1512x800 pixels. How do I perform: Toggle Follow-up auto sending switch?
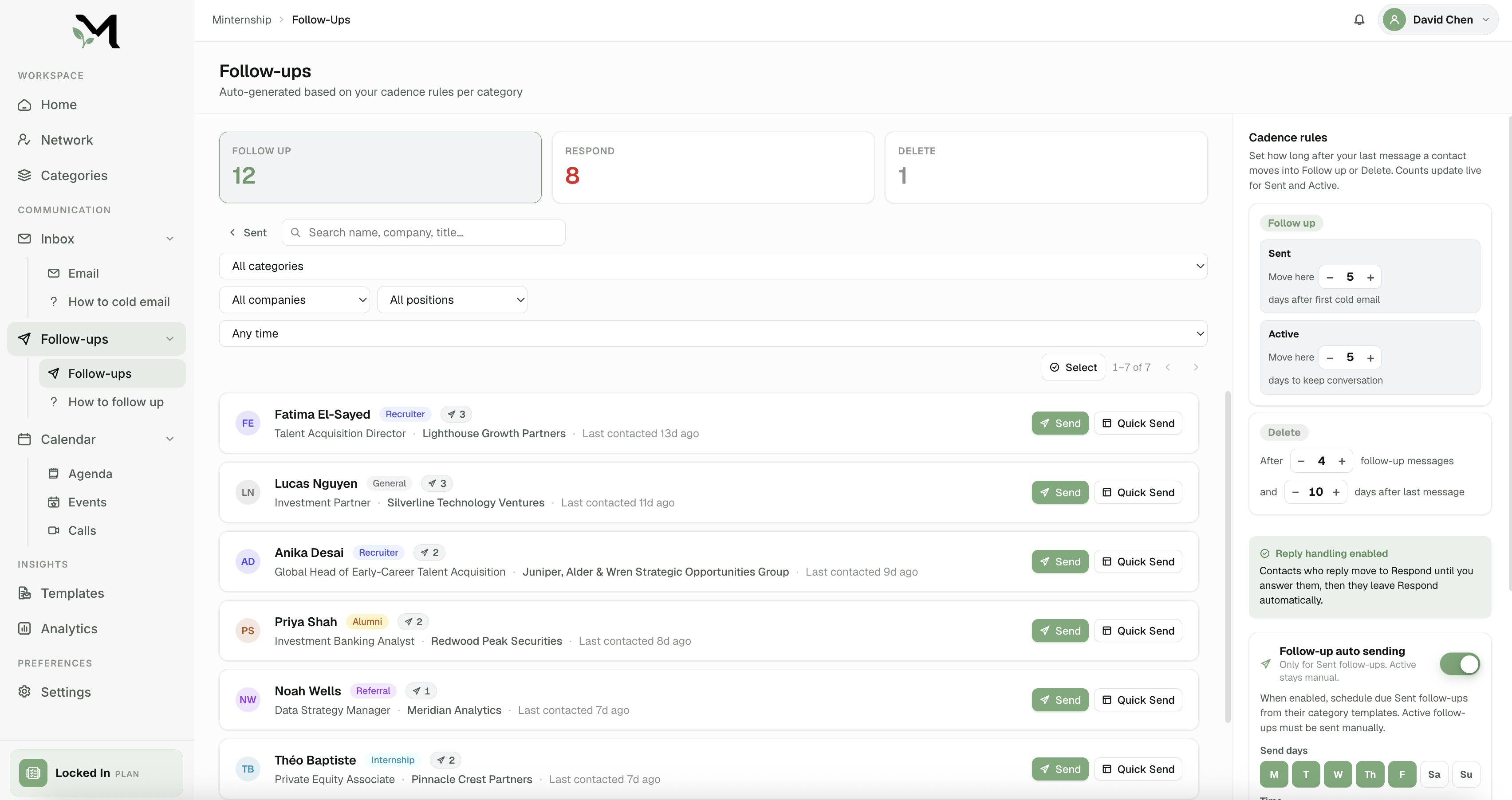pyautogui.click(x=1460, y=664)
